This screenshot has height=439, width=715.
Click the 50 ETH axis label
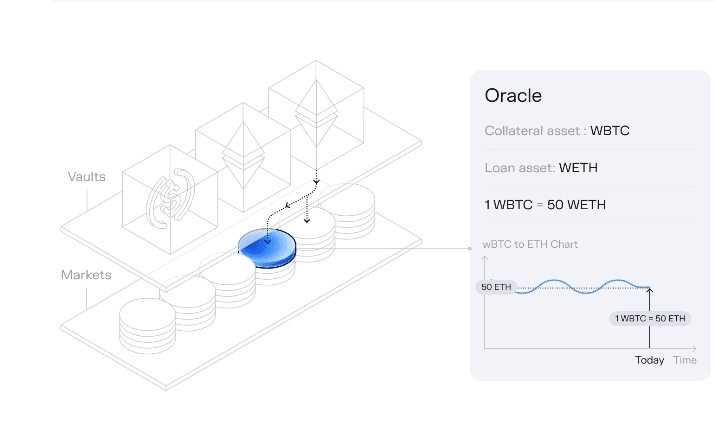click(x=497, y=287)
